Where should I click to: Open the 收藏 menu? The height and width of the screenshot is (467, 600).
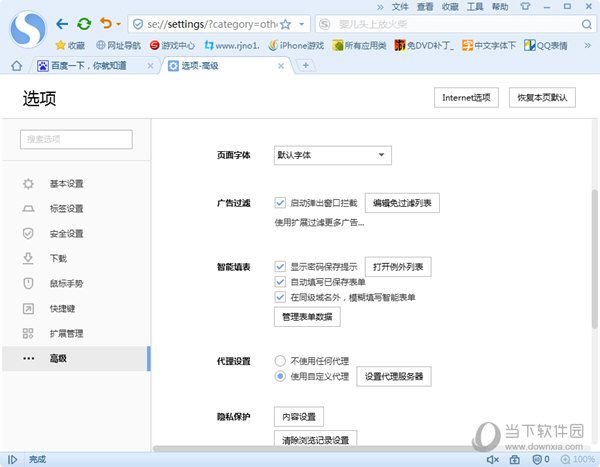(450, 7)
